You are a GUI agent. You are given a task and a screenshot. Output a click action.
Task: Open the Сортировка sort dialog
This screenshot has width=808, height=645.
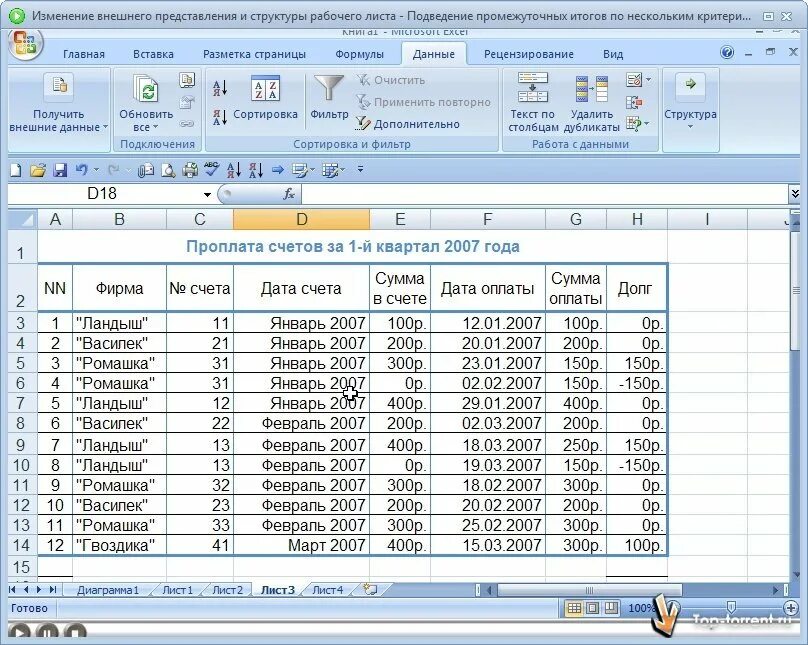(265, 98)
